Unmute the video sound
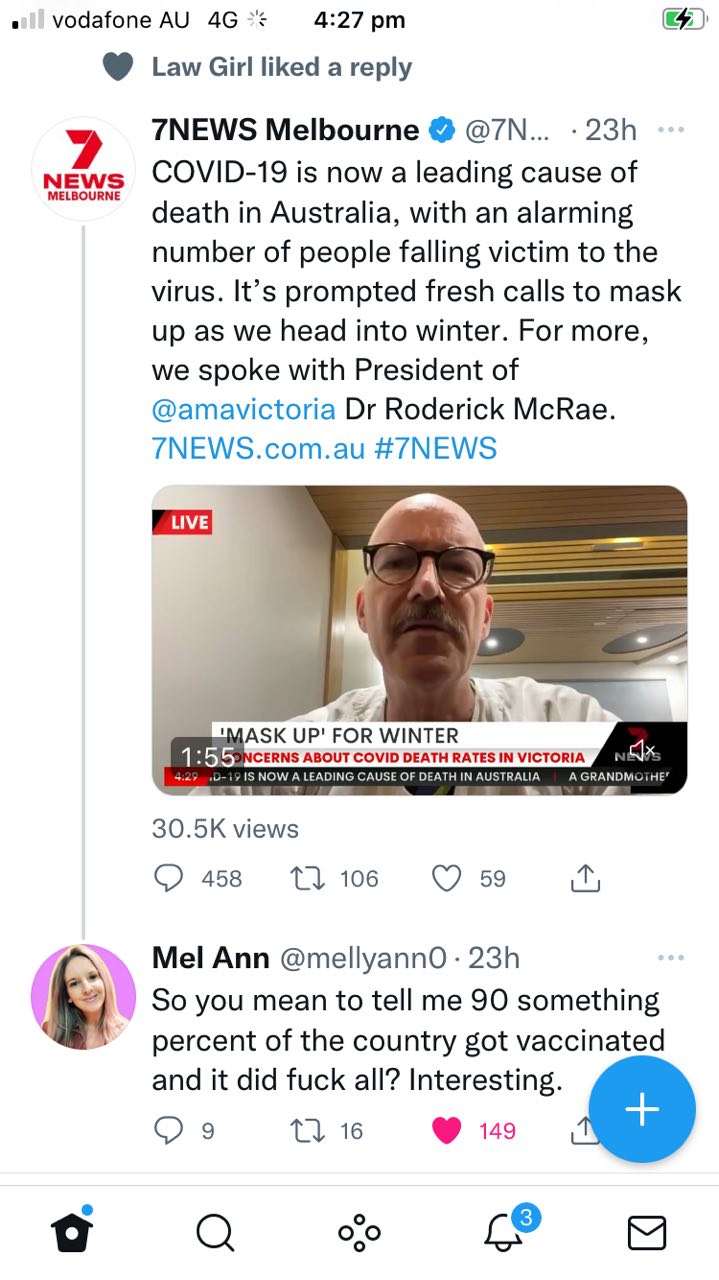Viewport: 719px width, 1280px height. pos(641,749)
